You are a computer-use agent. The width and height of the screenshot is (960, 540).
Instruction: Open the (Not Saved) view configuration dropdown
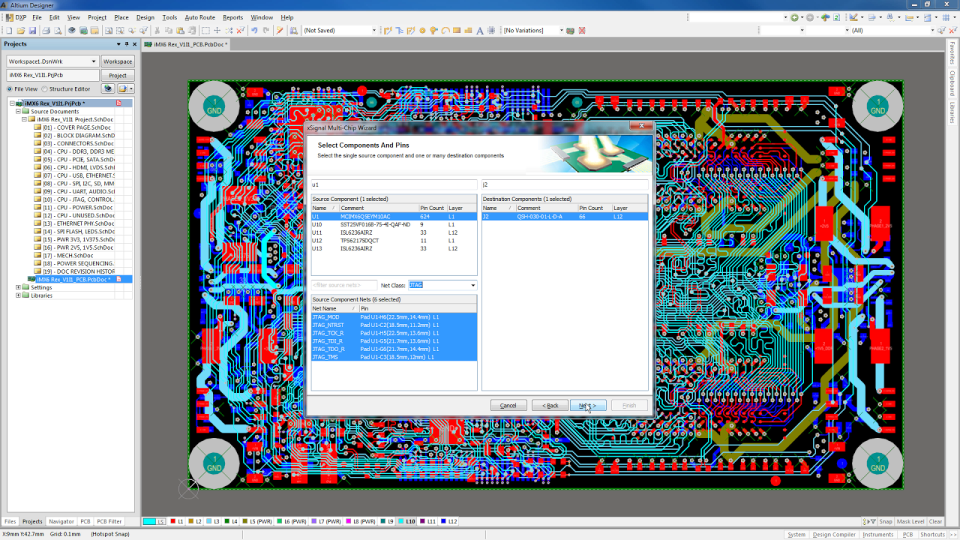click(x=374, y=30)
